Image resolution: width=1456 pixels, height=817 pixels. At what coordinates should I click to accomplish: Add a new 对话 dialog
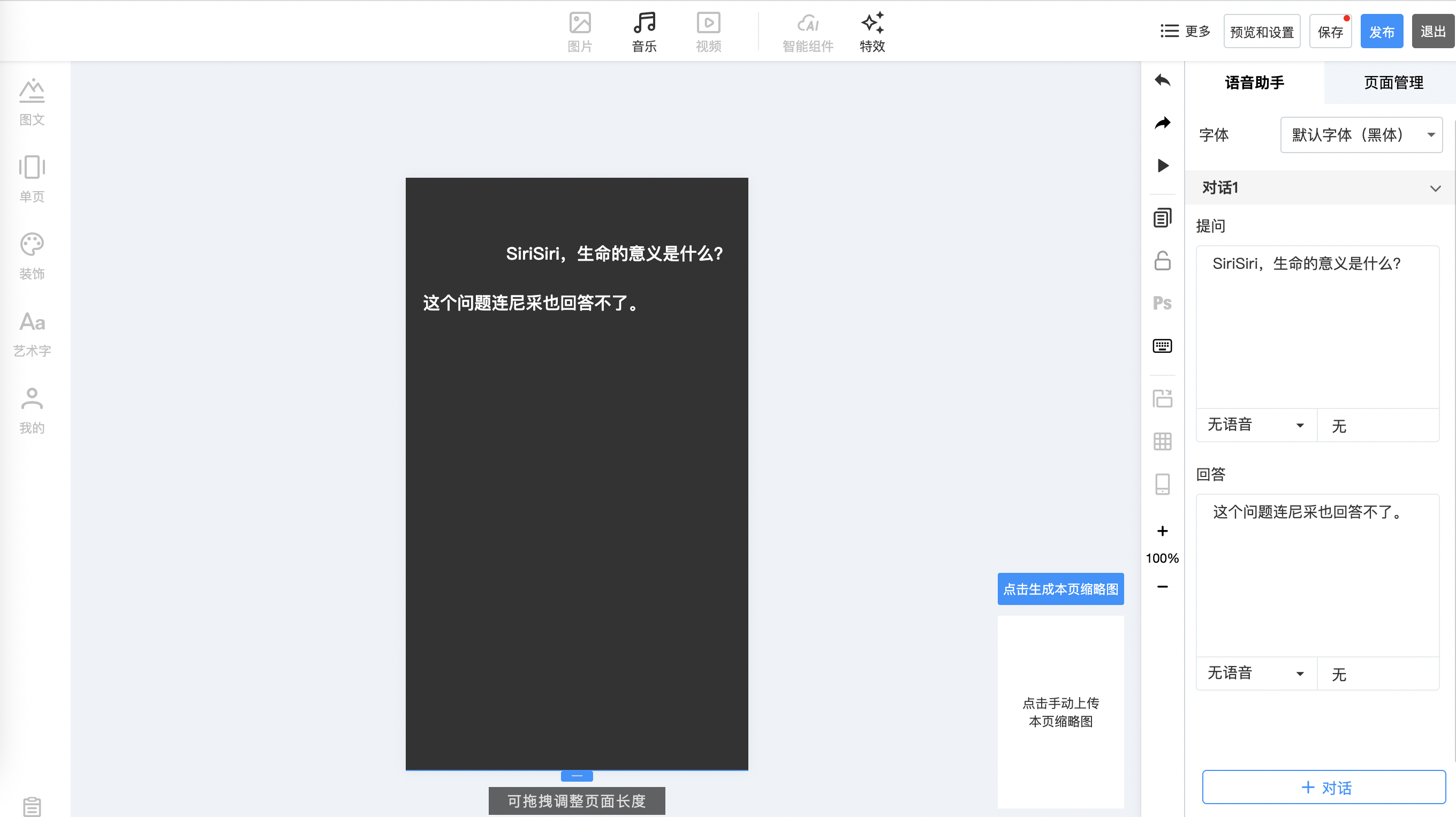coord(1323,787)
